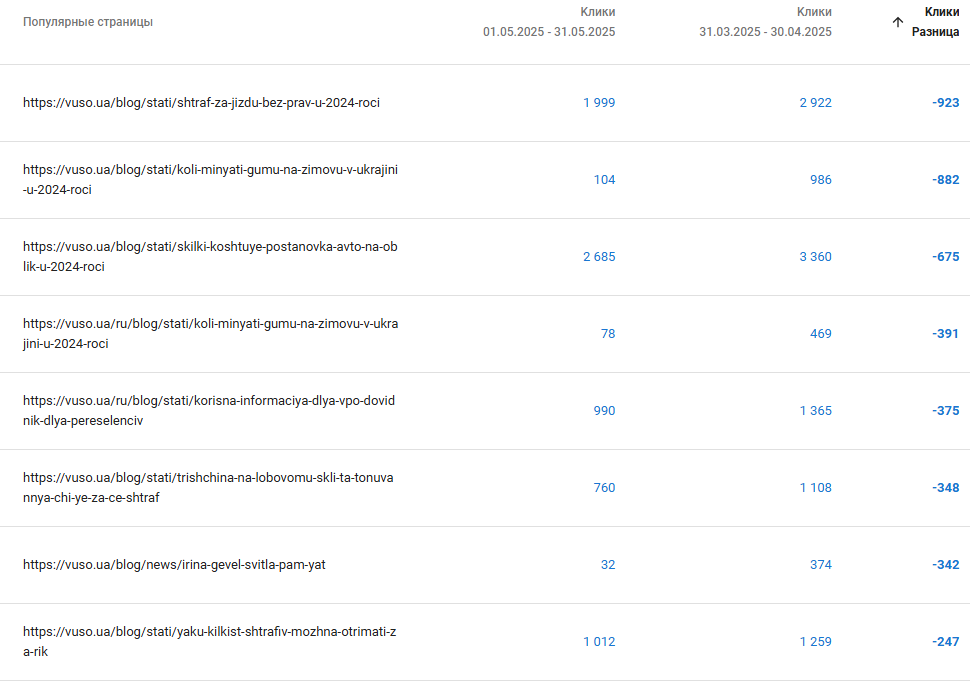The image size is (970, 684).
Task: Click the 1 108 clicks value
Action: point(815,487)
